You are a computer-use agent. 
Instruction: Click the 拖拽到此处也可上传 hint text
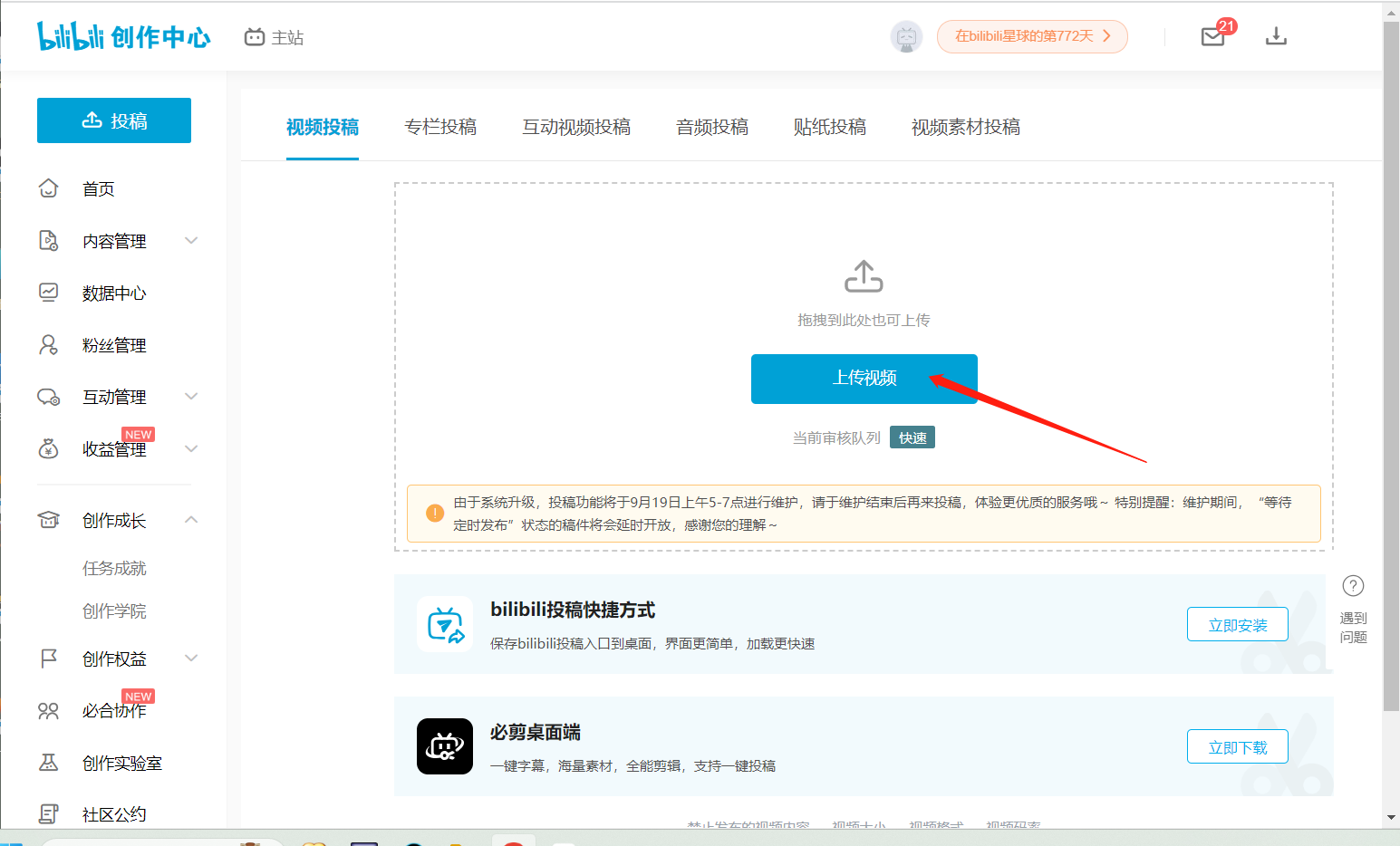864,320
